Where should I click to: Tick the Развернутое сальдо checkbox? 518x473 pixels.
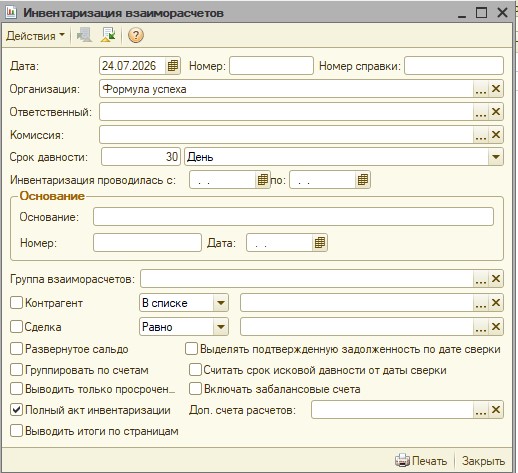(x=16, y=349)
